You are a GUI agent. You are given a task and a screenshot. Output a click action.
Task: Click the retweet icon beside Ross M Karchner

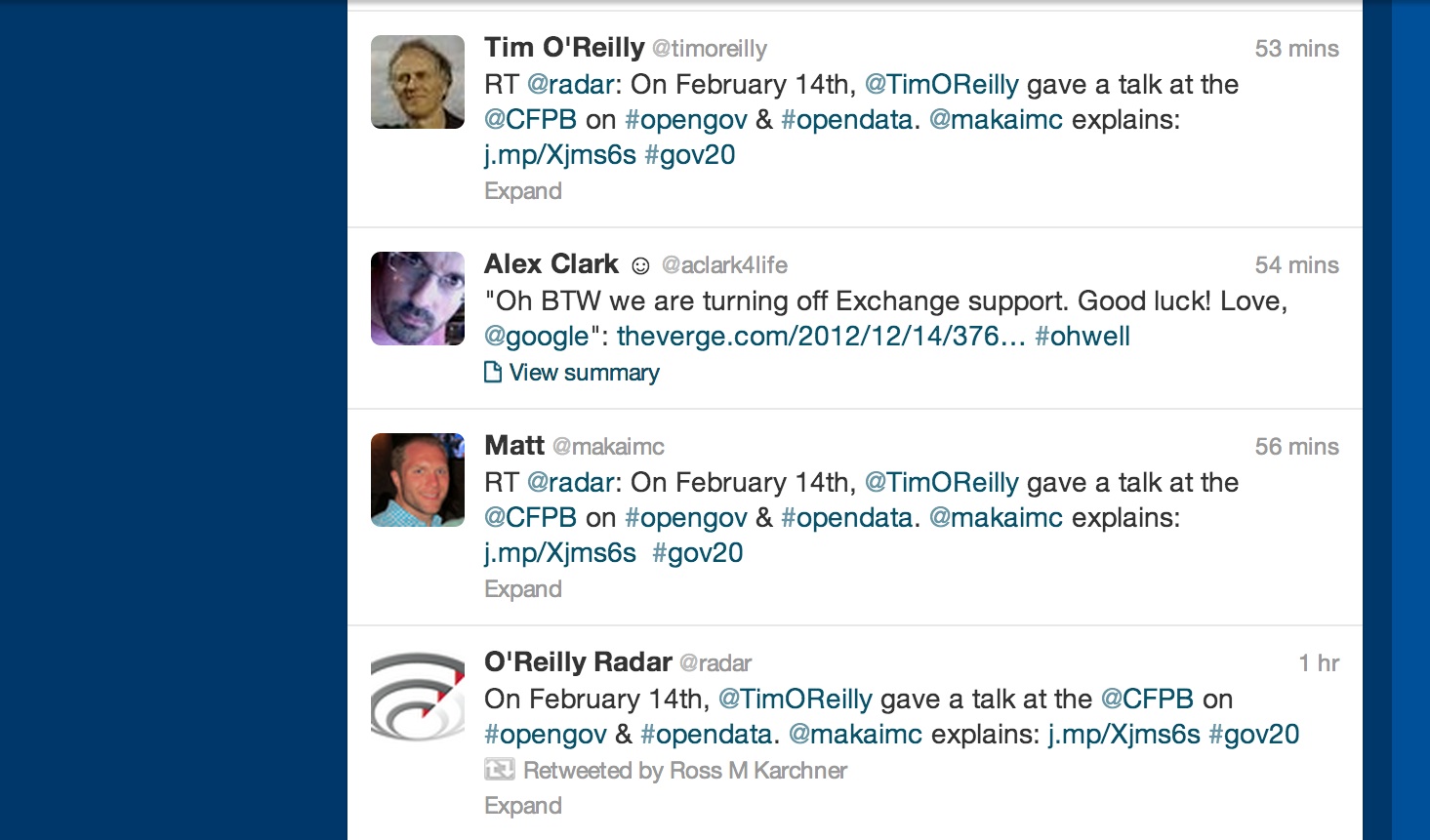pos(499,770)
